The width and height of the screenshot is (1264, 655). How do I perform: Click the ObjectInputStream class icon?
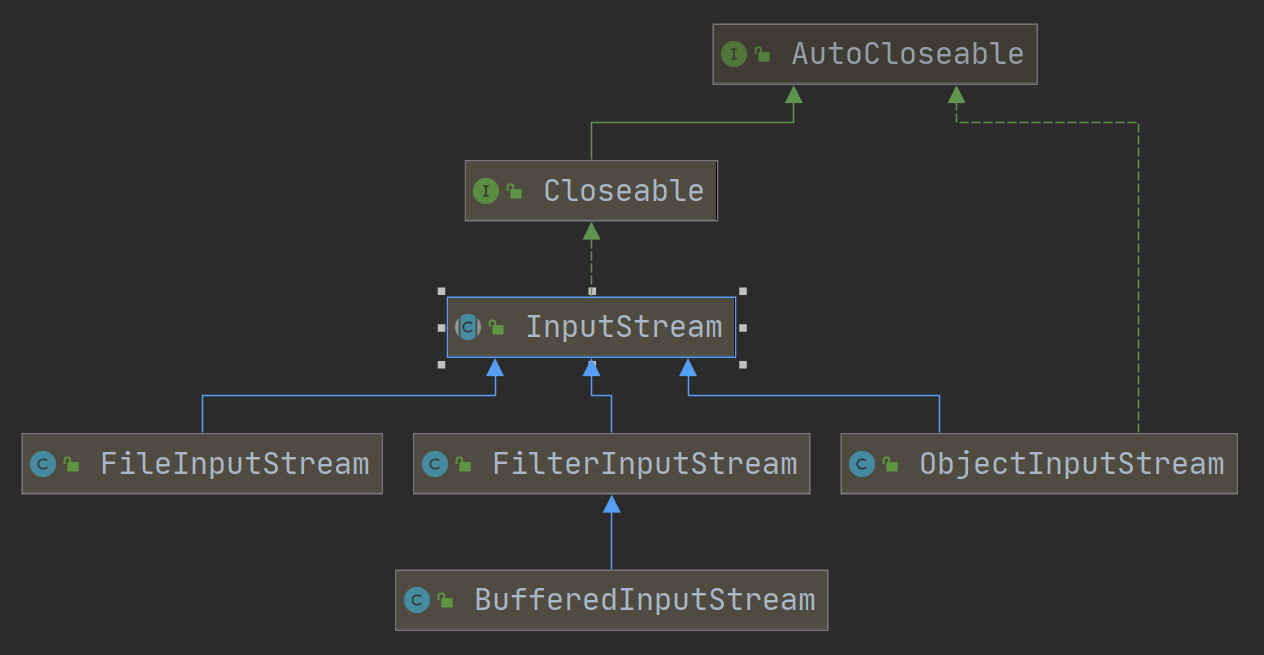click(862, 464)
